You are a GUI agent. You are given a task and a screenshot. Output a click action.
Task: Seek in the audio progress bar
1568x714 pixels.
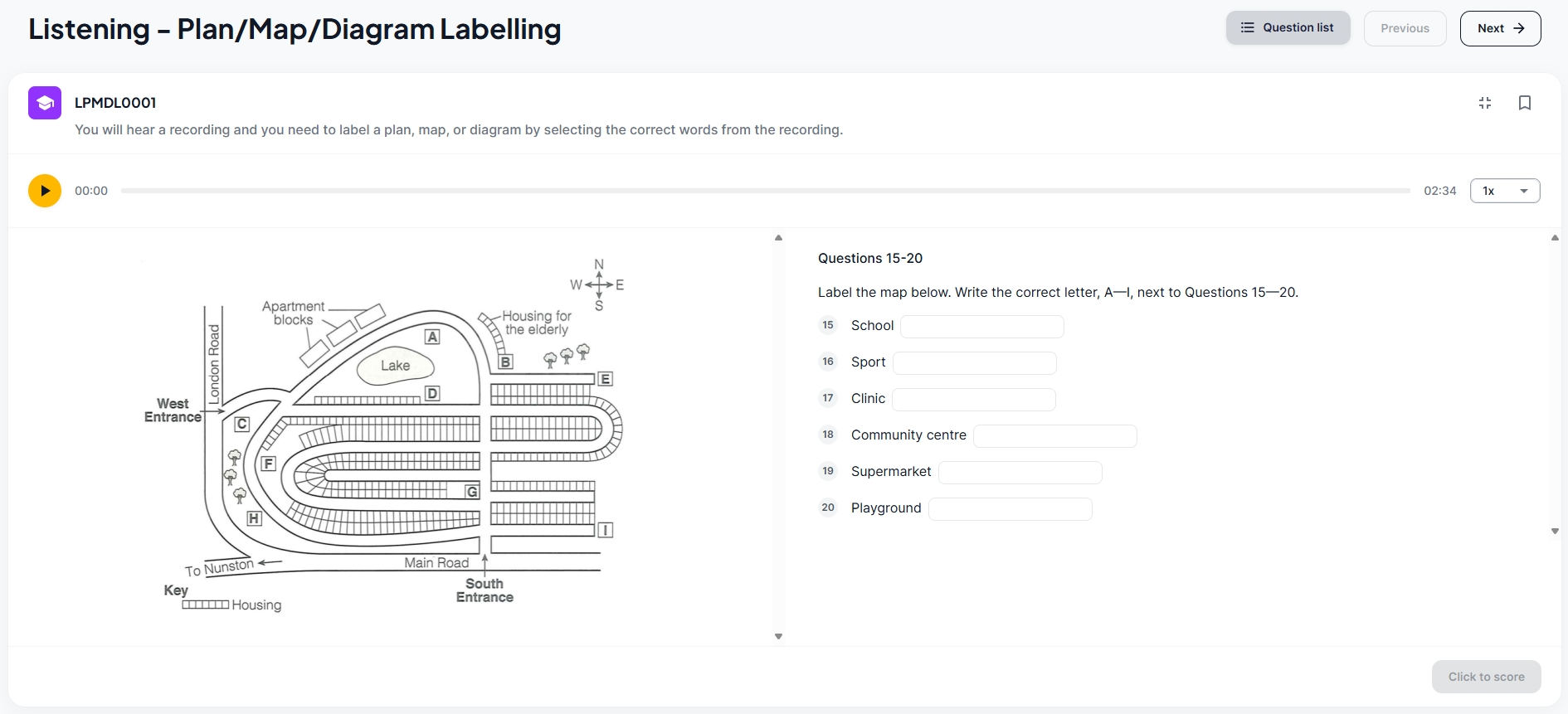coord(765,191)
